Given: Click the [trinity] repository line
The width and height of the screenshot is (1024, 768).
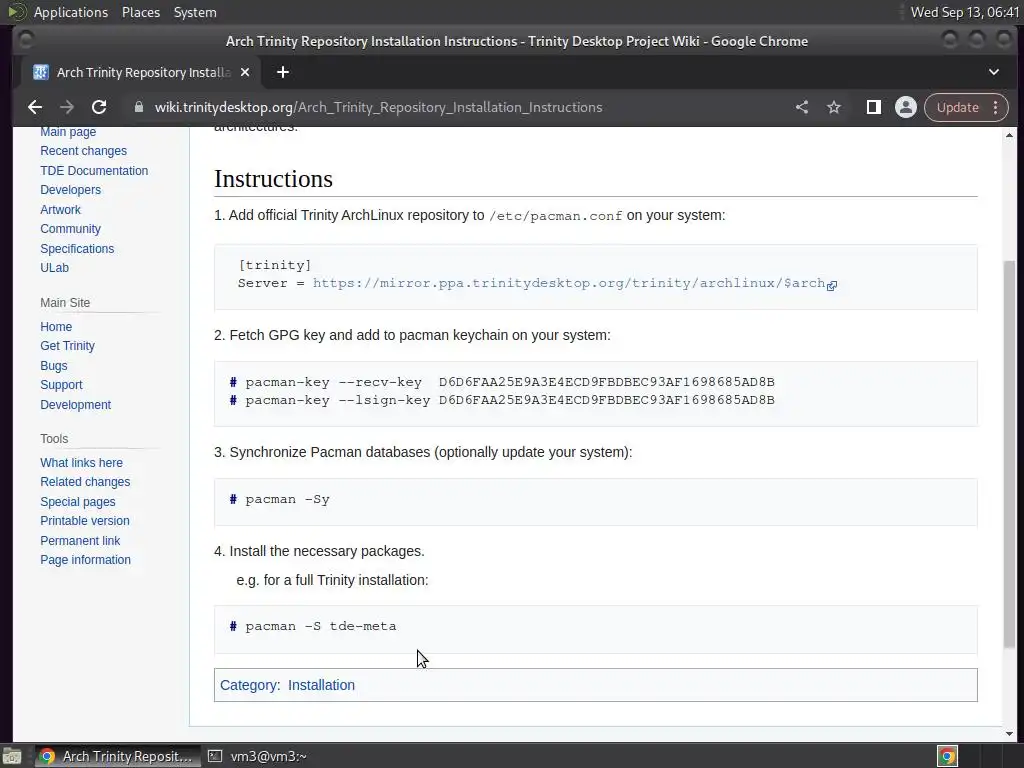Looking at the screenshot, I should [x=275, y=265].
